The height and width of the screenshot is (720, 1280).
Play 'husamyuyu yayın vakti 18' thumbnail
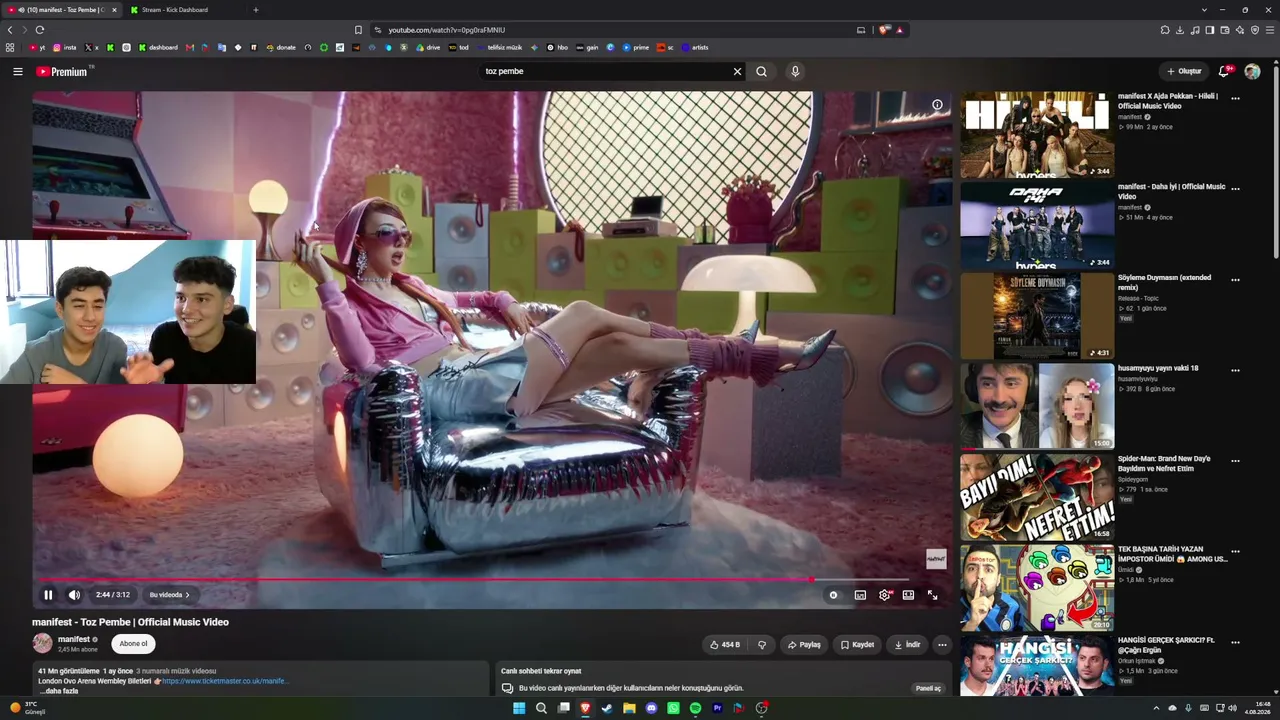coord(1037,406)
